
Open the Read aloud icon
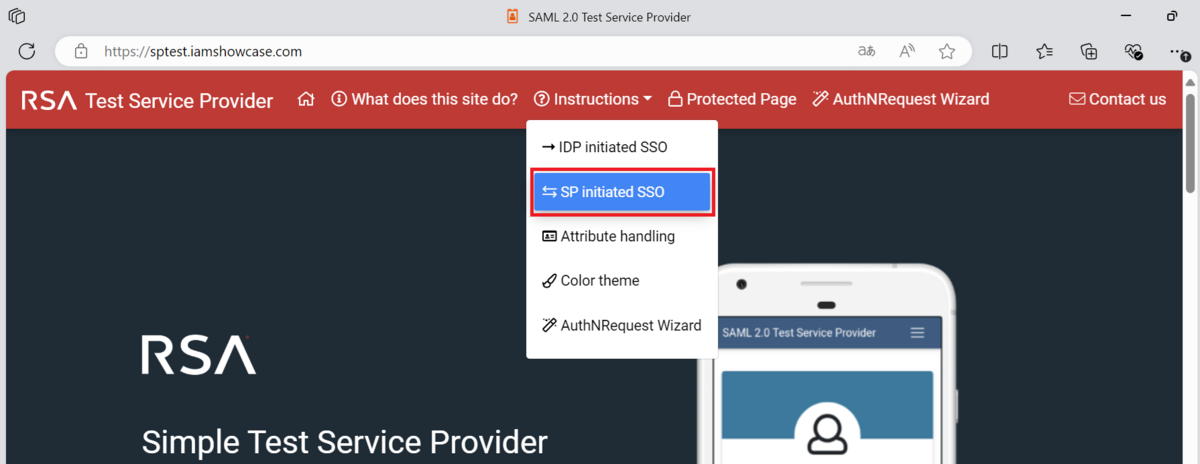tap(907, 51)
